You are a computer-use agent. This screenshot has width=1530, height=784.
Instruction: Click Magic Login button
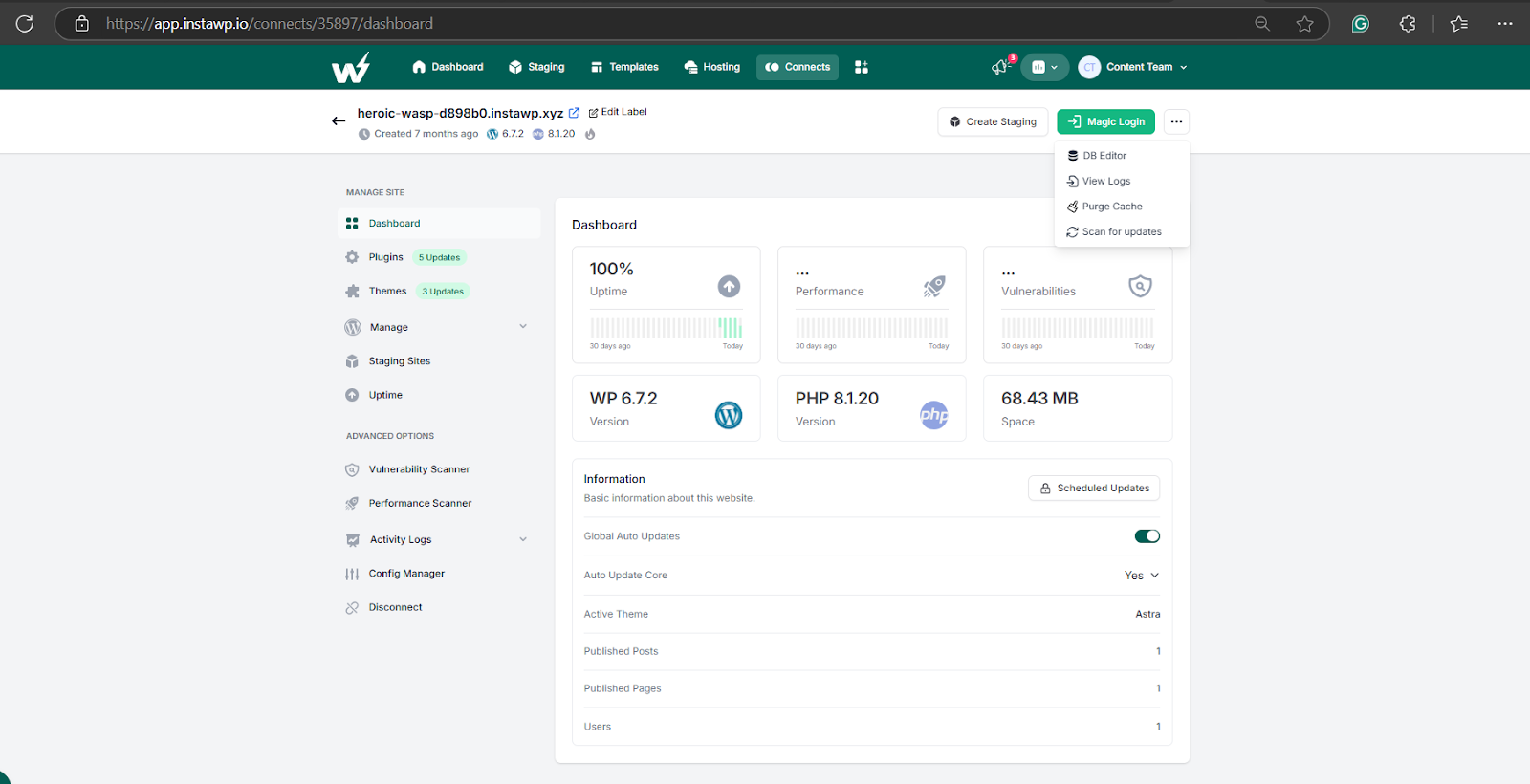[x=1106, y=121]
